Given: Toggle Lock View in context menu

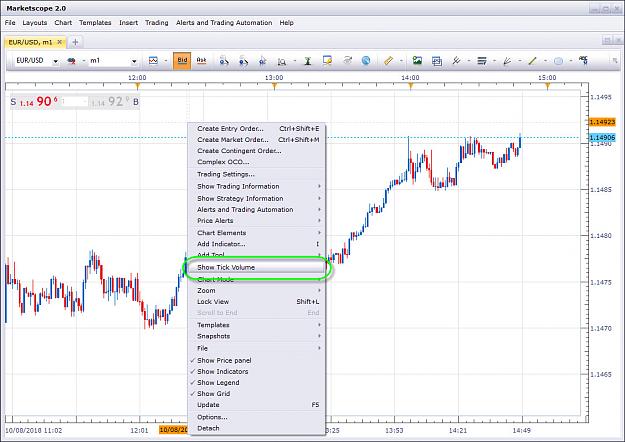Looking at the screenshot, I should pyautogui.click(x=257, y=302).
